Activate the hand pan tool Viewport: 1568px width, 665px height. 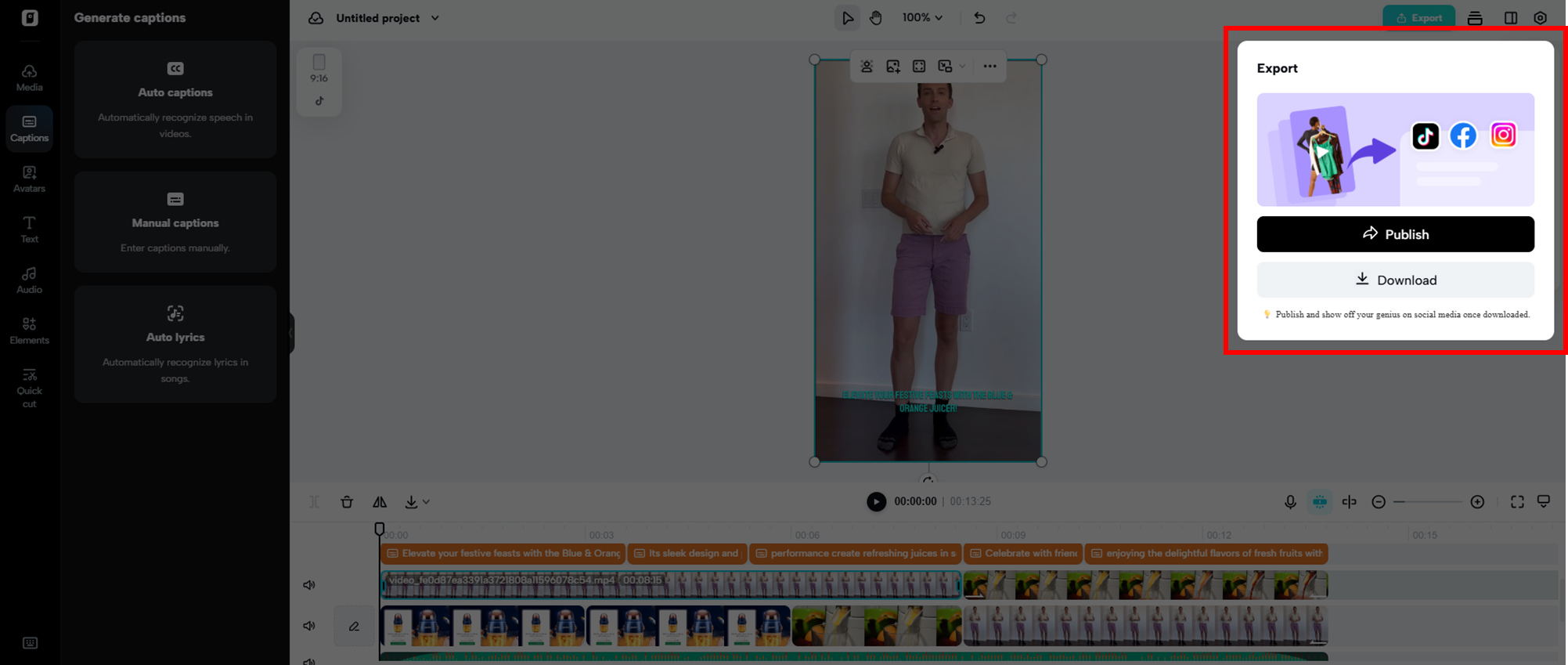pos(876,18)
